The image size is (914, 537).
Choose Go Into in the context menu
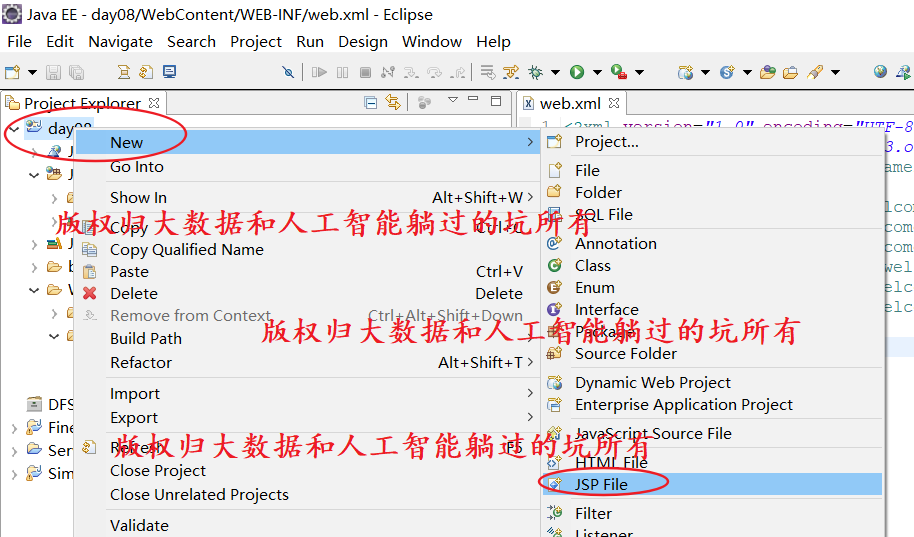[307, 167]
